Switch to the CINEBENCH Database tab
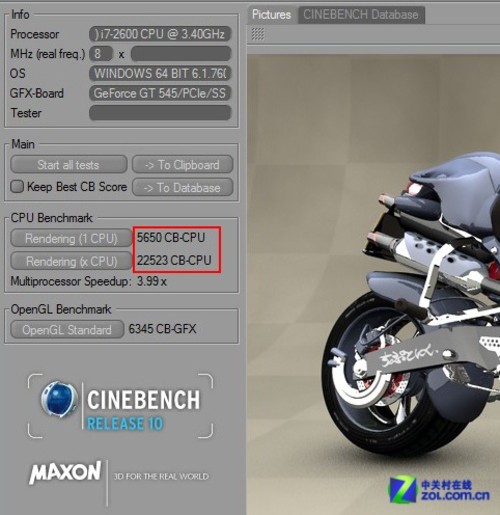Image resolution: width=500 pixels, height=515 pixels. click(361, 15)
